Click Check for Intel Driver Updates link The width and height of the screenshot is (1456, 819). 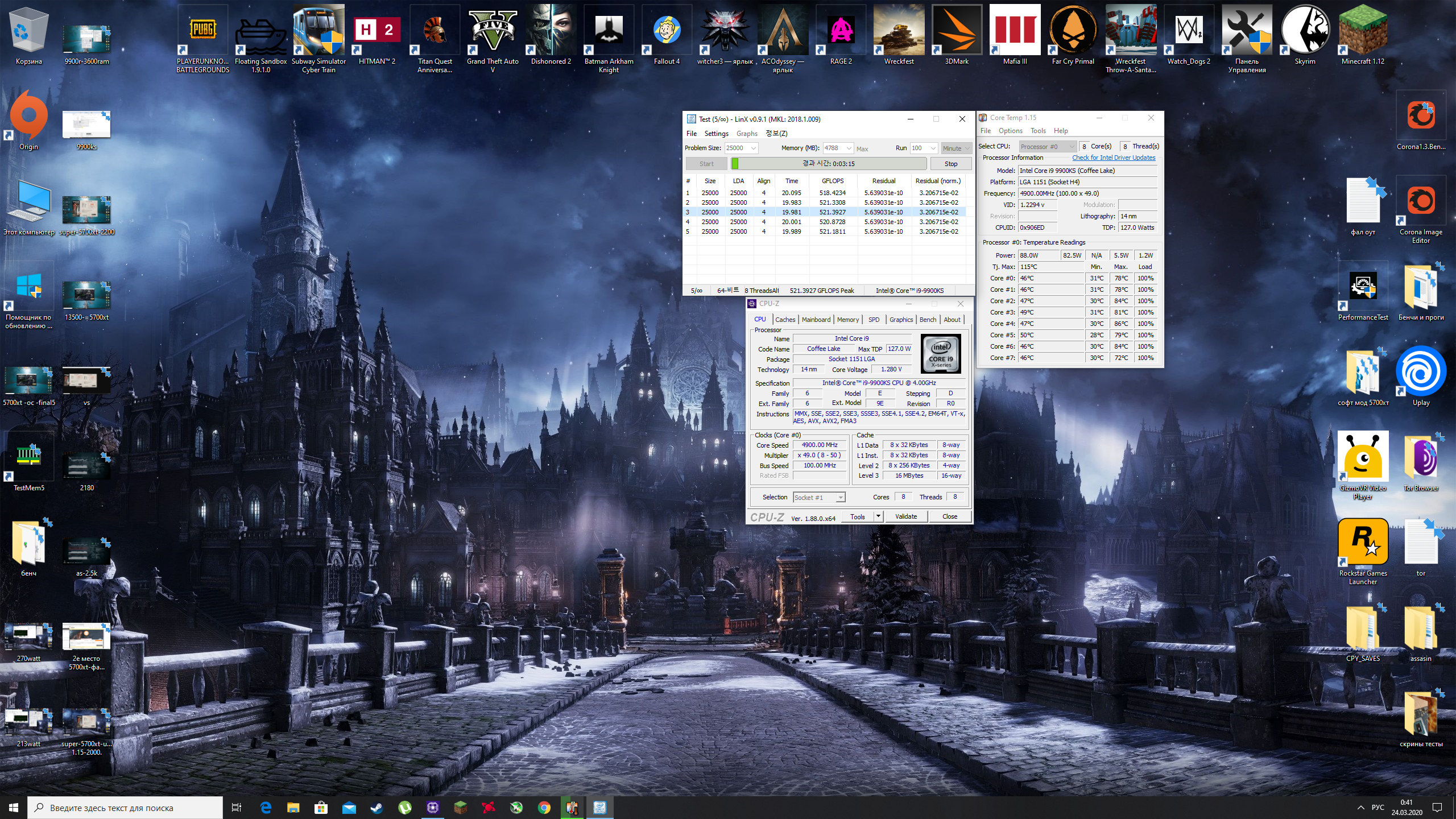pos(1113,158)
